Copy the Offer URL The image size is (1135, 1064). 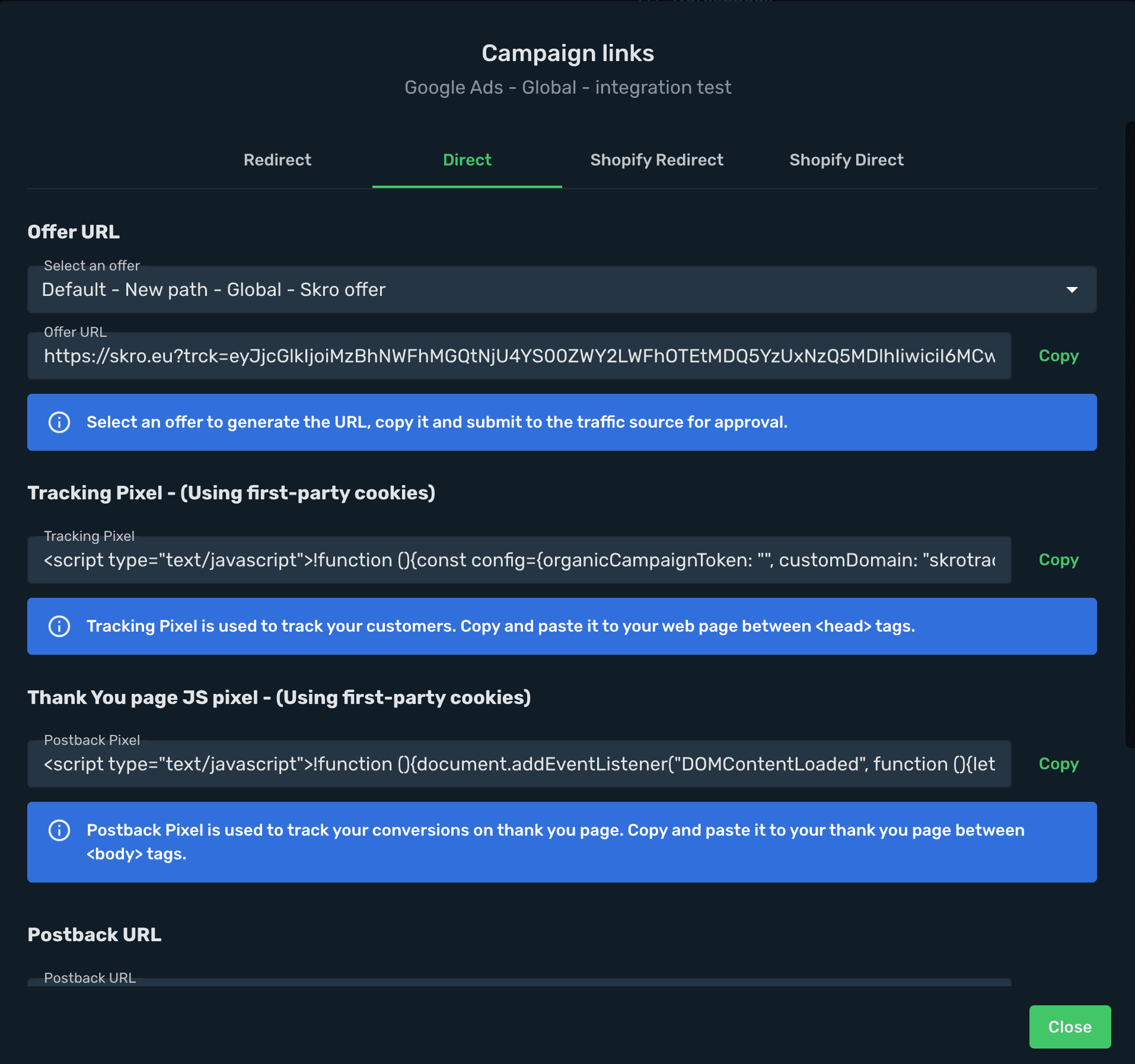1059,356
